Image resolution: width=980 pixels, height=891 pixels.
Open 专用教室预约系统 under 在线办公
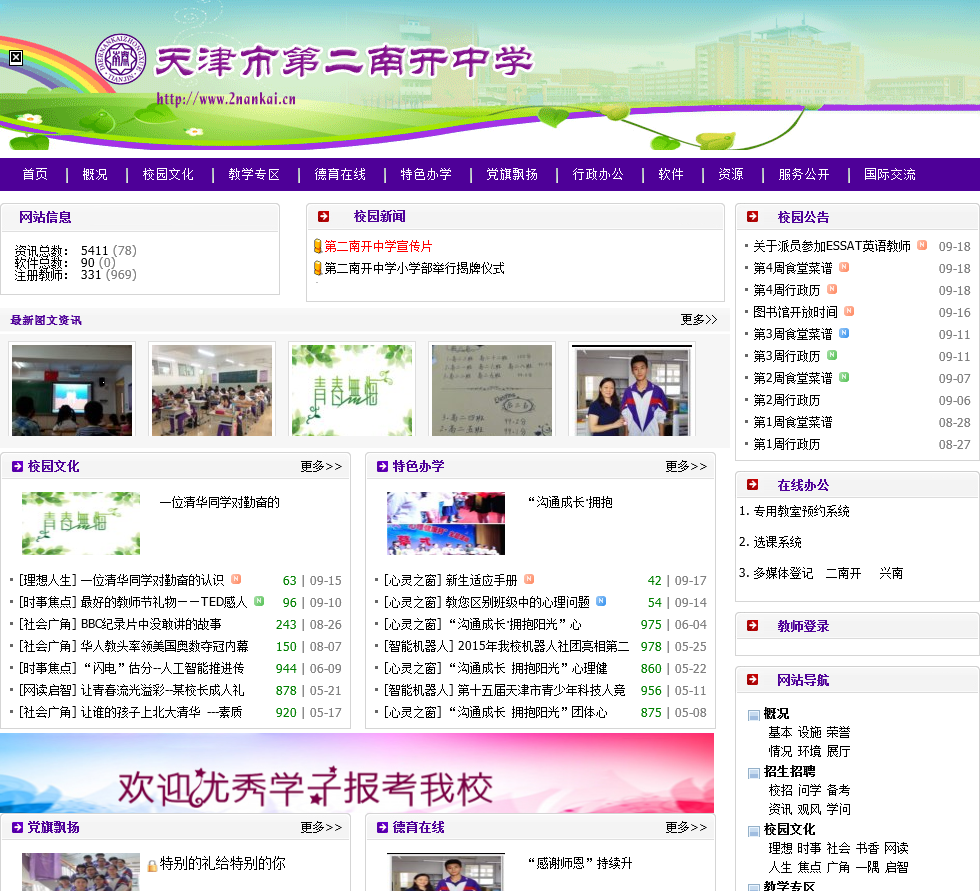pyautogui.click(x=801, y=511)
